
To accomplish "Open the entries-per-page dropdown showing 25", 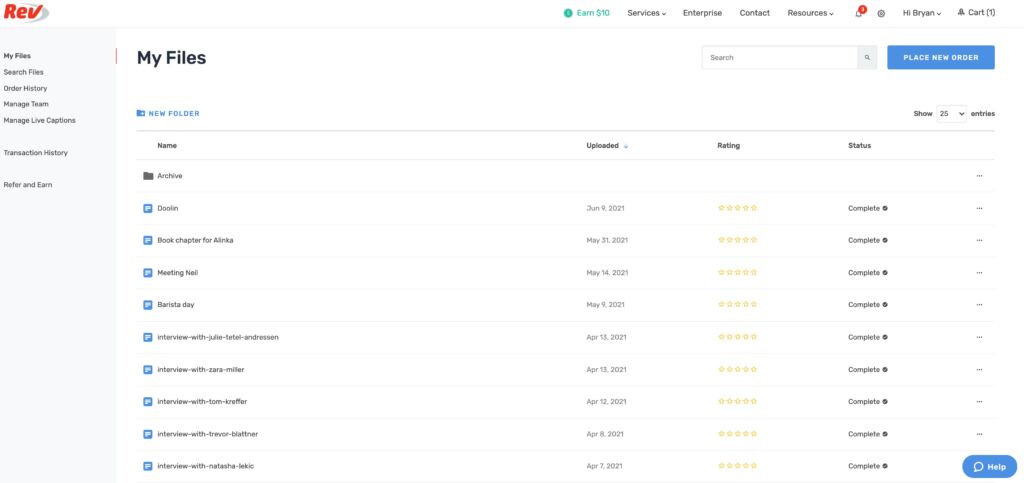I will click(951, 114).
